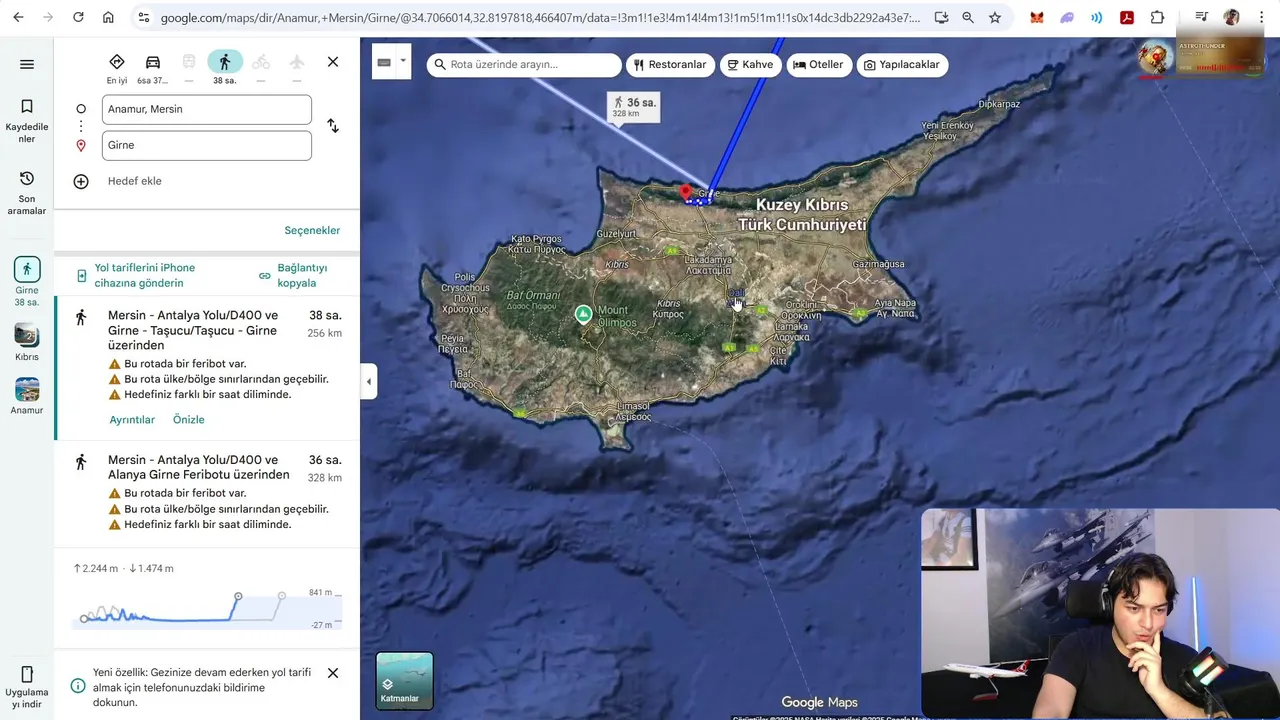Open Adobe Acrobat extension
Image resolution: width=1280 pixels, height=720 pixels.
1127,17
